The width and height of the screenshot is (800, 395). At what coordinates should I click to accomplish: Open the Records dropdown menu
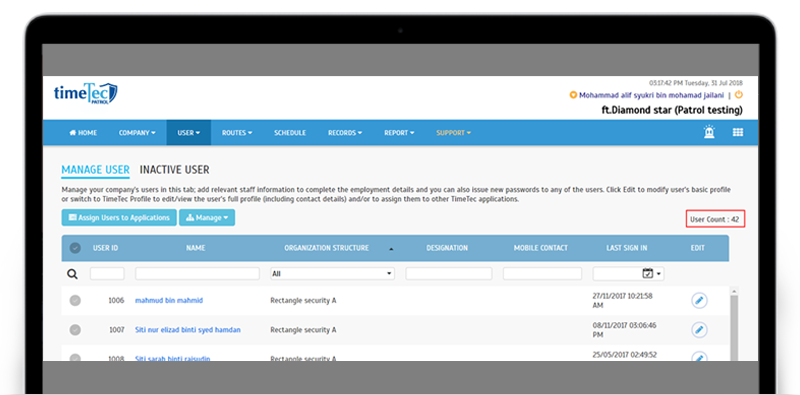345,133
